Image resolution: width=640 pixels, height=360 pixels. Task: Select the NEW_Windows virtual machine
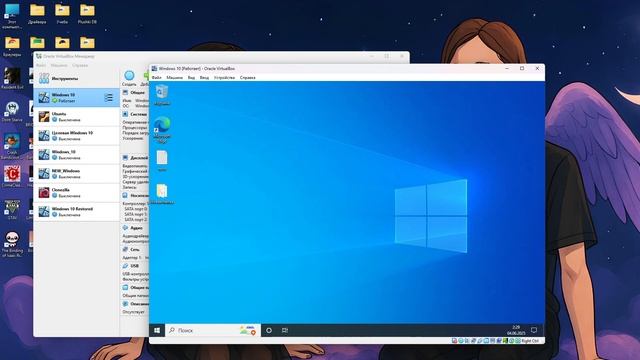(77, 174)
